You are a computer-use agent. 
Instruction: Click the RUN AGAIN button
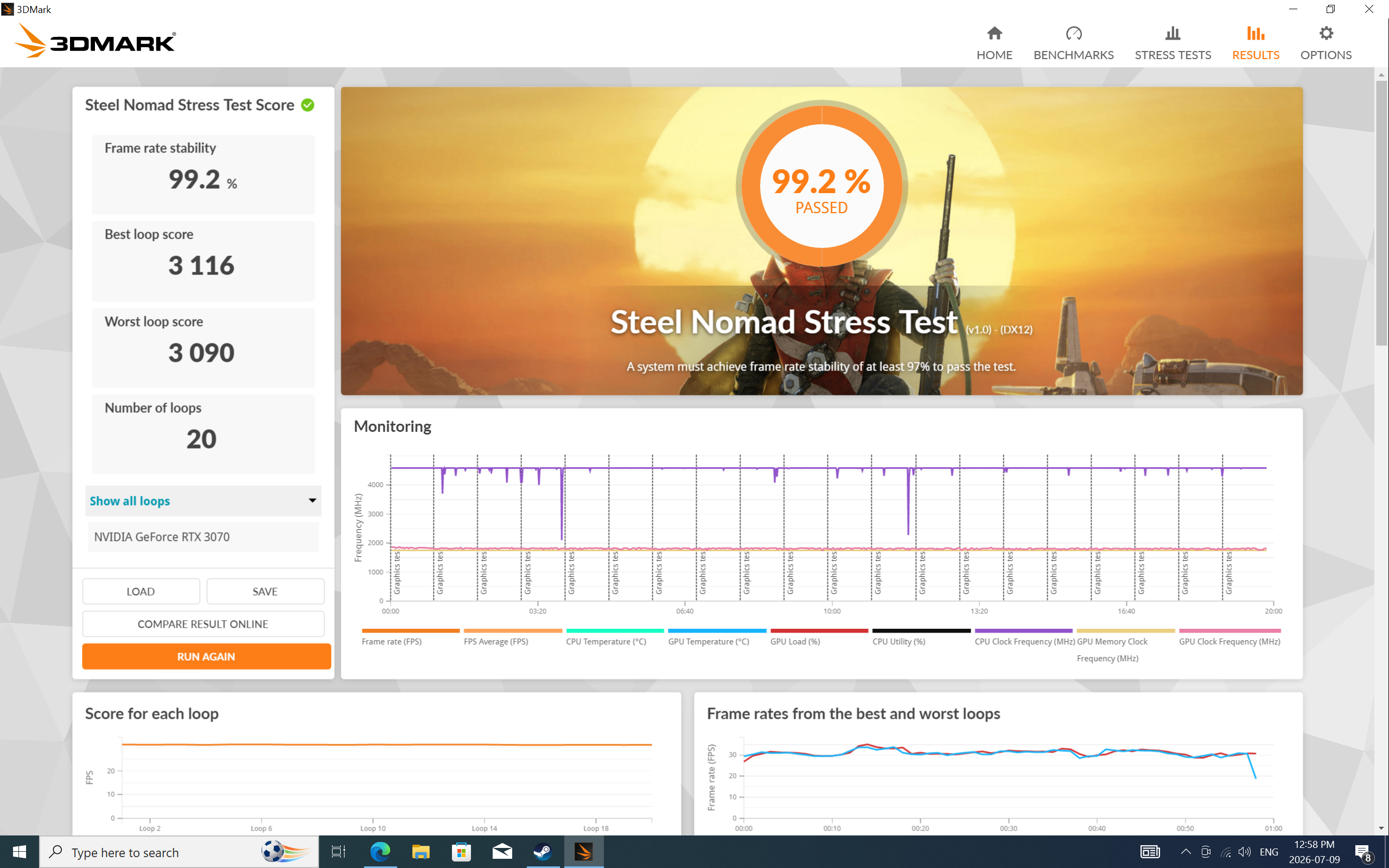click(206, 656)
